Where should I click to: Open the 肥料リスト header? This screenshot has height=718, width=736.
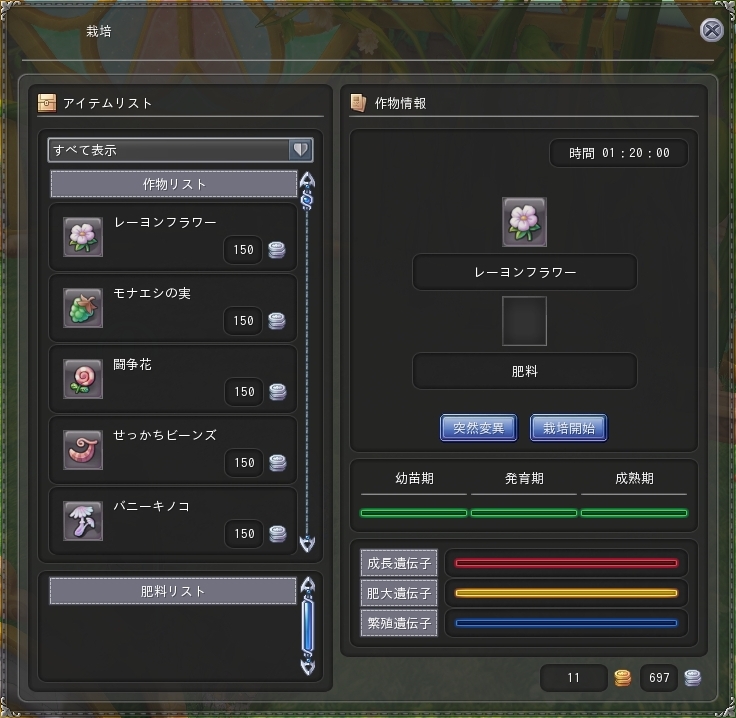point(173,591)
